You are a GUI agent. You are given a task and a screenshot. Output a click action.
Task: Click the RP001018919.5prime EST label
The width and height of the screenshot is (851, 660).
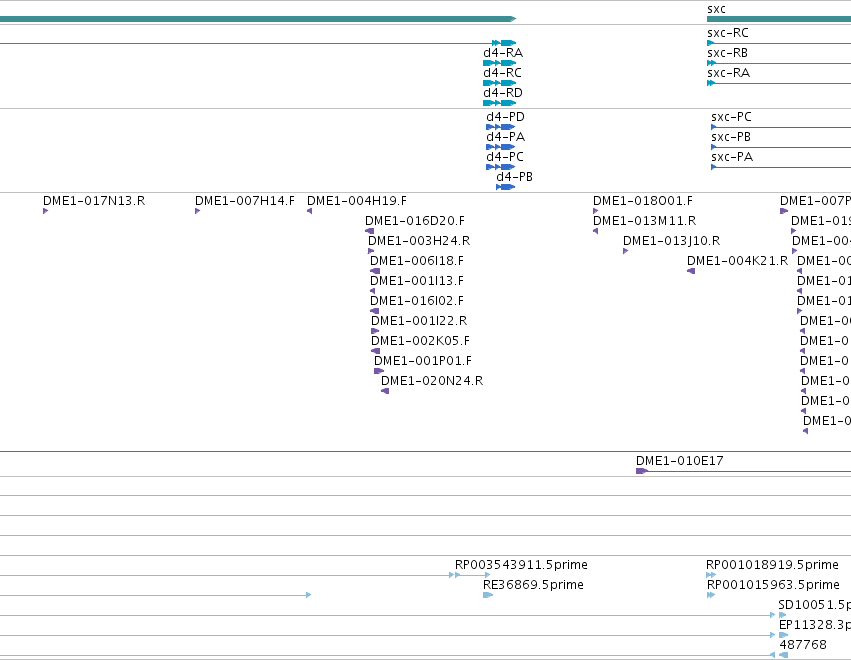(x=772, y=565)
